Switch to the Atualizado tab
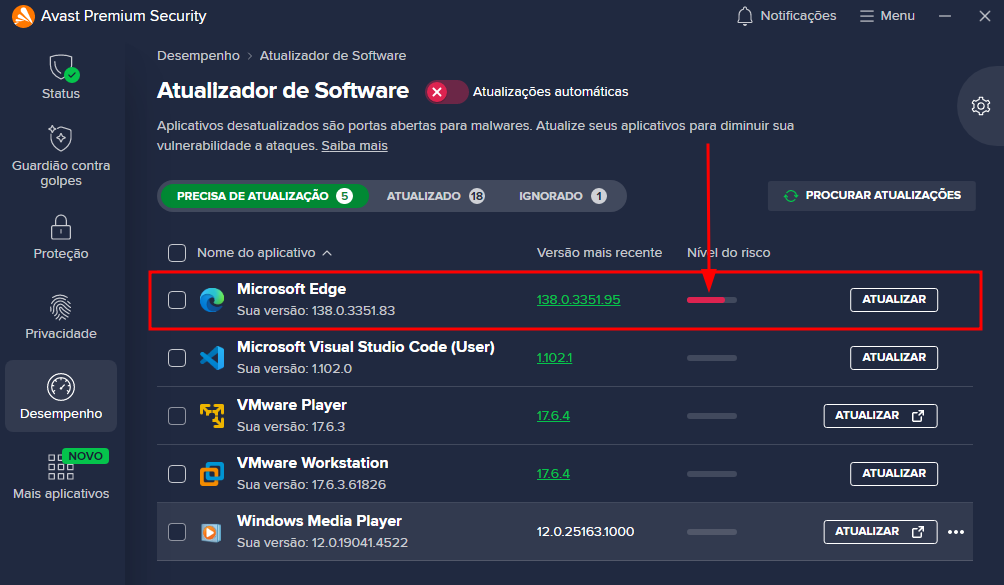 point(434,196)
